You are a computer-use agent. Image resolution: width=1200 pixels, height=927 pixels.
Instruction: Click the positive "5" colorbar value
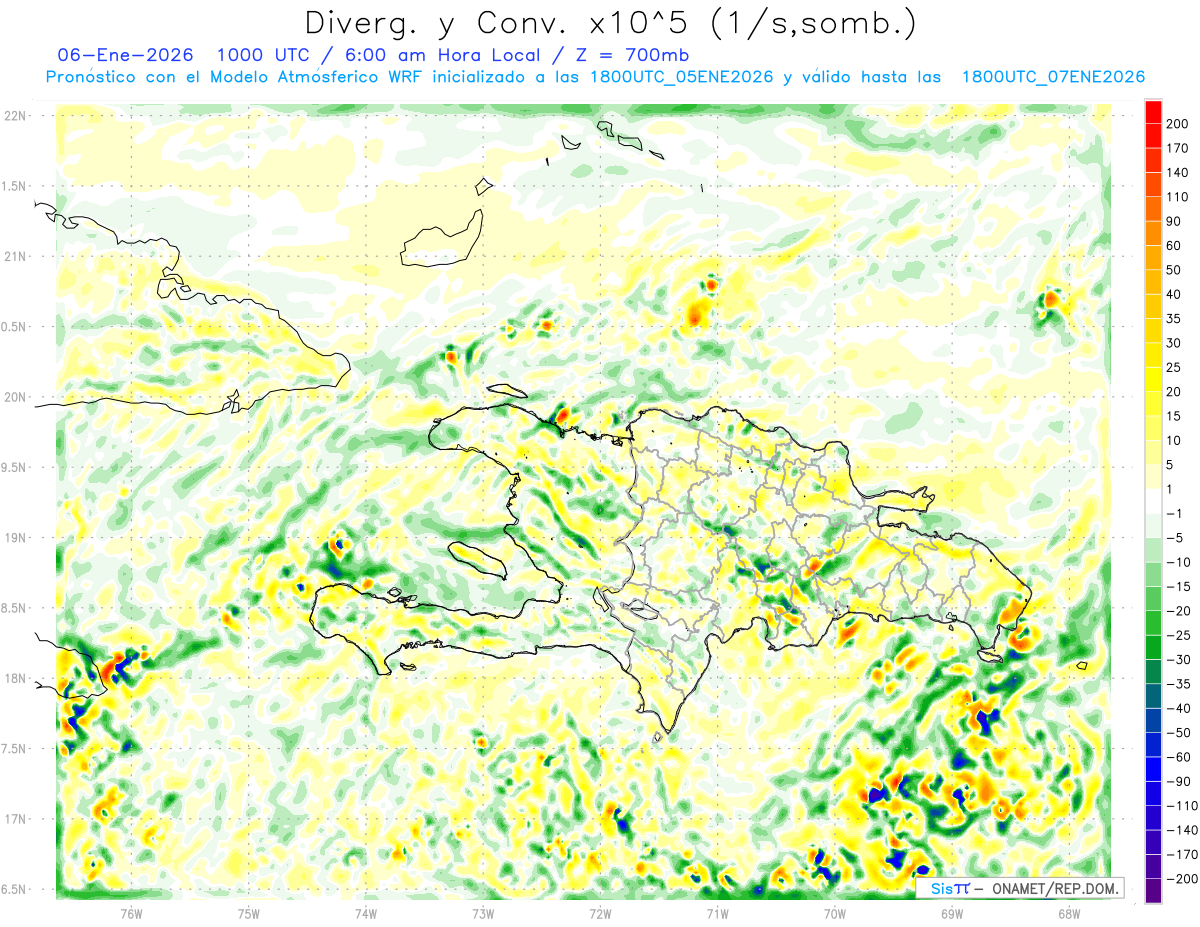pyautogui.click(x=1170, y=465)
